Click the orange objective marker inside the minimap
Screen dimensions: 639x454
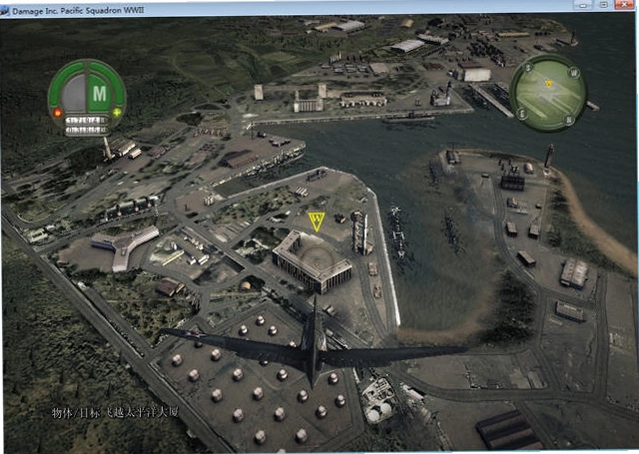click(549, 84)
